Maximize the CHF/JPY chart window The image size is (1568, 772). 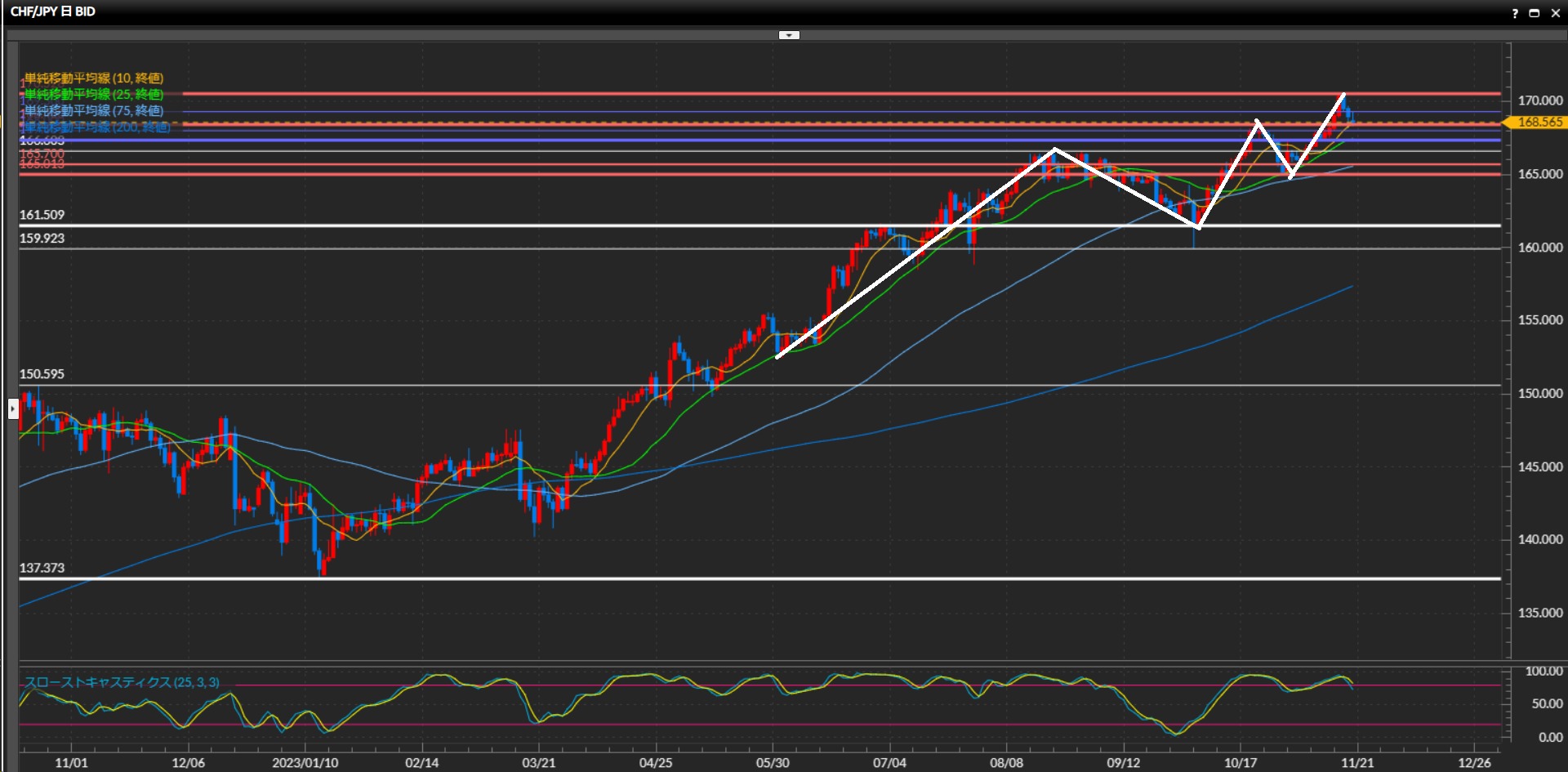pyautogui.click(x=1534, y=13)
